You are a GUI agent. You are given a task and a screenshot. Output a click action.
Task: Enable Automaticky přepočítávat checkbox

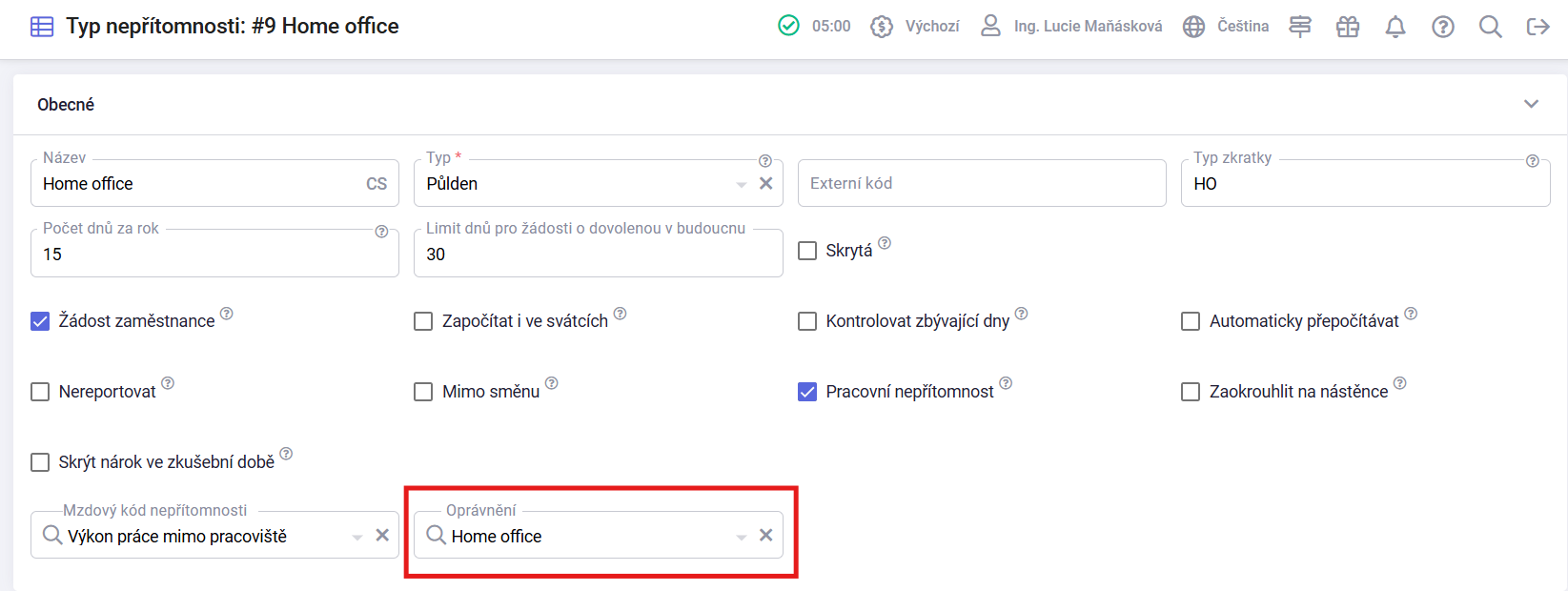click(1191, 321)
